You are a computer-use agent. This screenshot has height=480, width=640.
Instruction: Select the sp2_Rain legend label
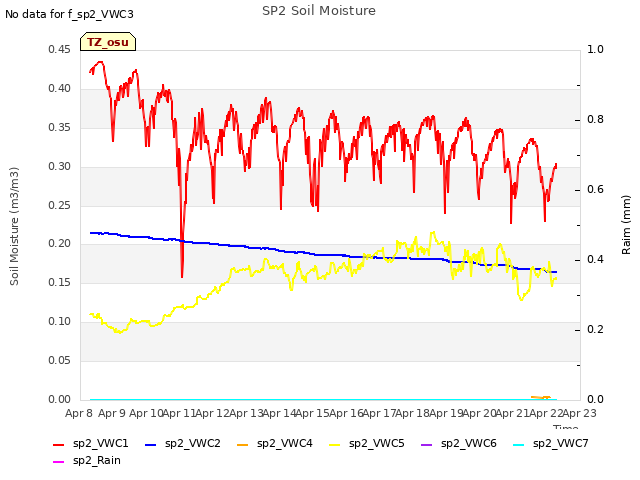coord(97,461)
